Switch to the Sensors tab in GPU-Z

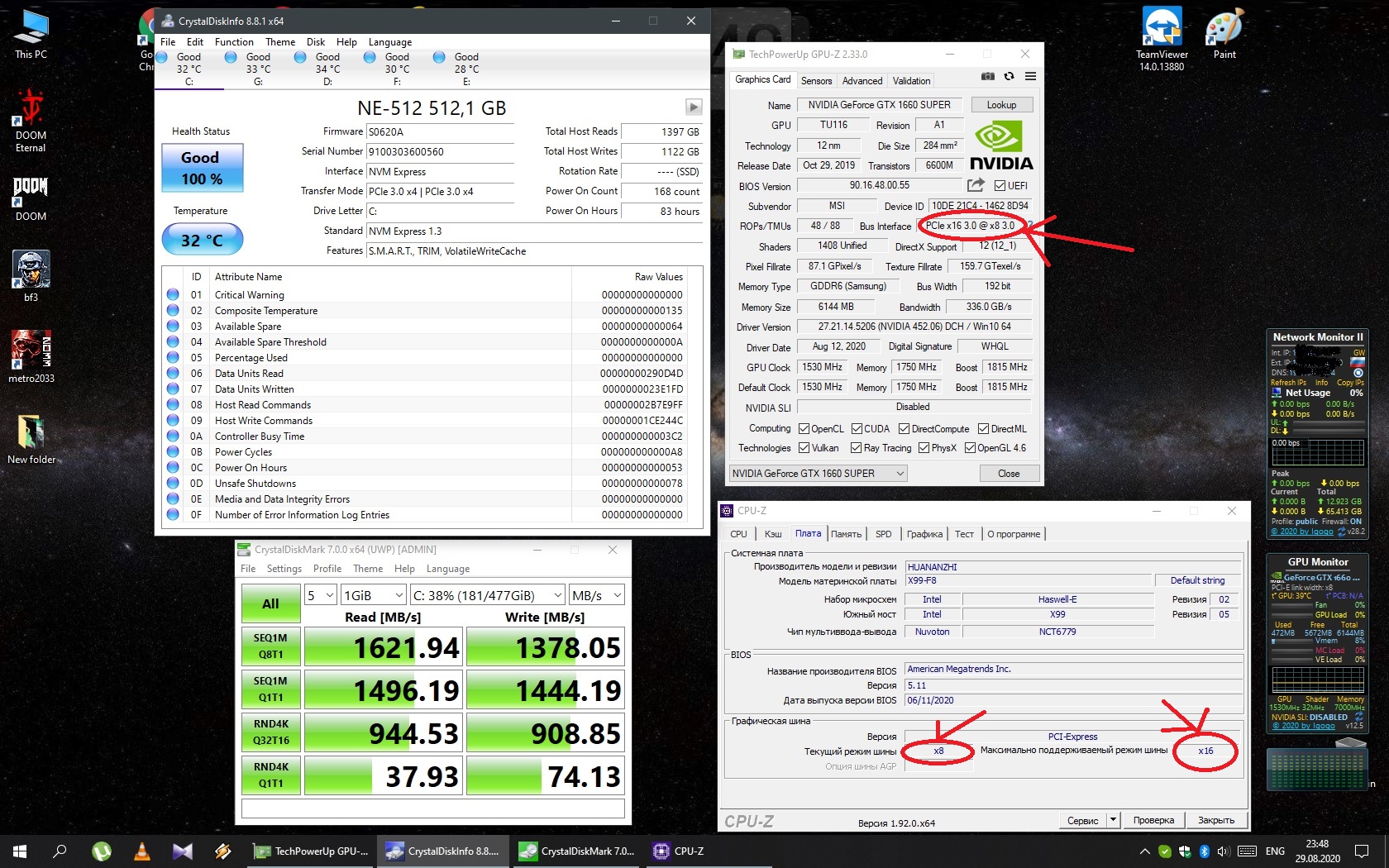(816, 80)
